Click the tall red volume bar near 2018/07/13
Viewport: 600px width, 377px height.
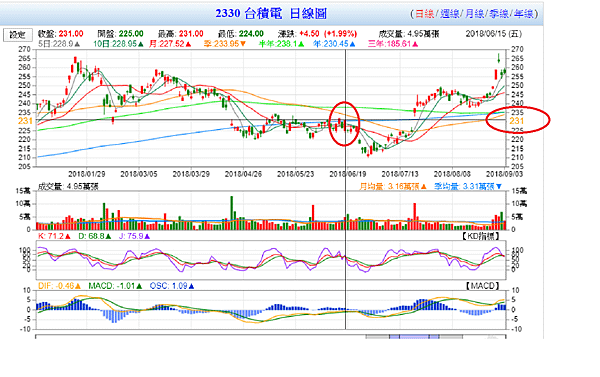(414, 217)
